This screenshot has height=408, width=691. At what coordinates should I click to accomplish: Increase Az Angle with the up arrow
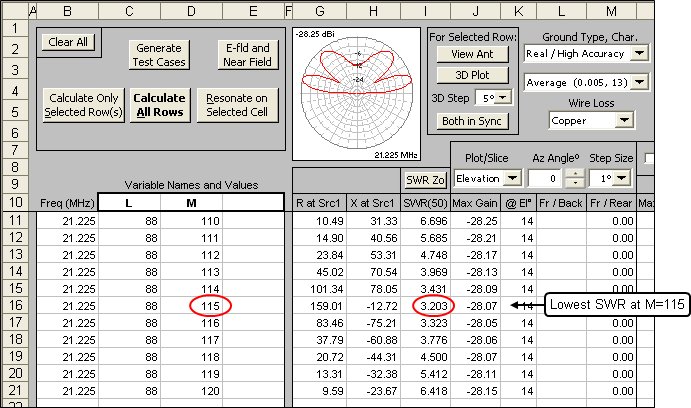point(574,173)
